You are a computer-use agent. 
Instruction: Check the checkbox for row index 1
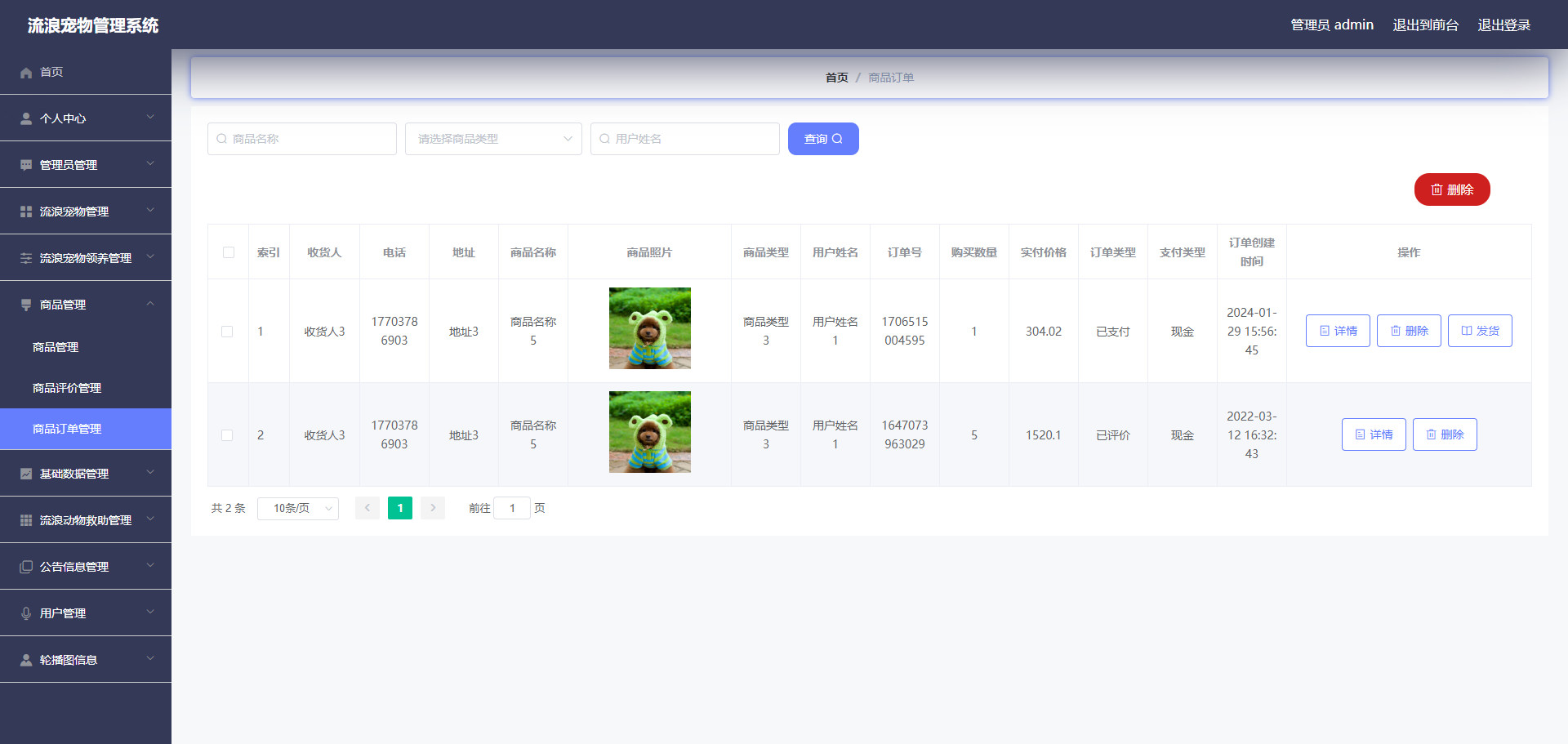pos(227,332)
